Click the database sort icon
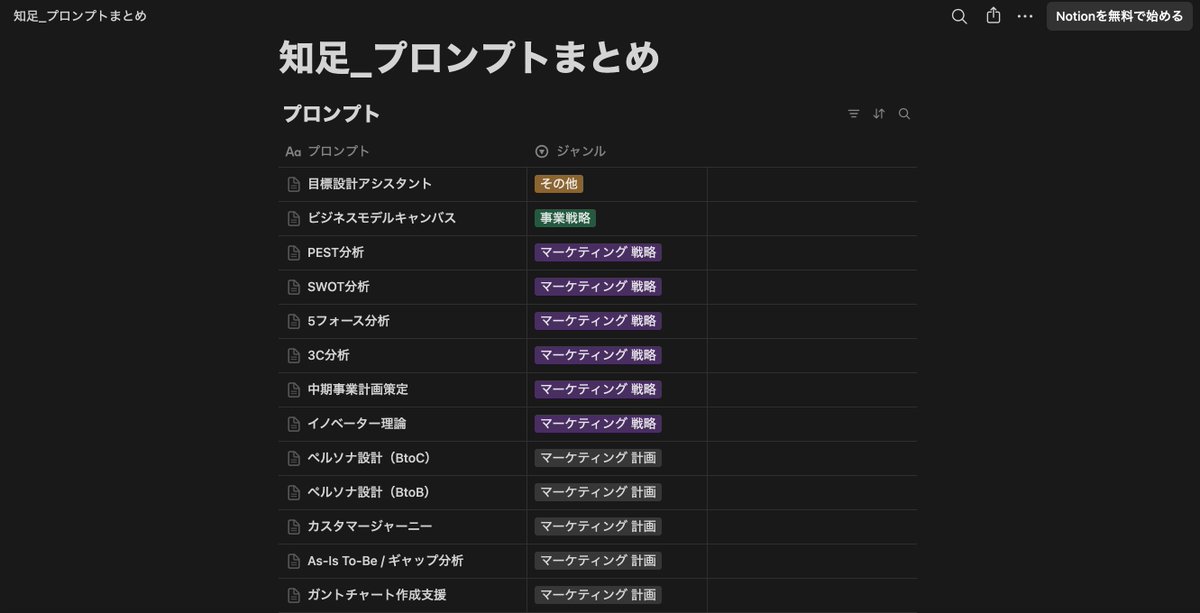 coord(879,113)
